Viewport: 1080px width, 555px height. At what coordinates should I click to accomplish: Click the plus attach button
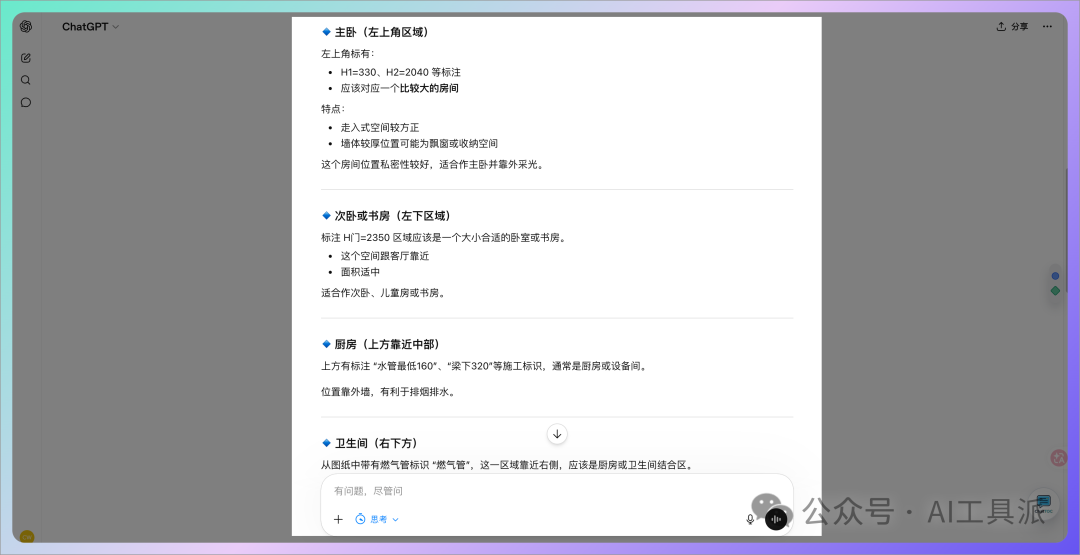pos(338,519)
